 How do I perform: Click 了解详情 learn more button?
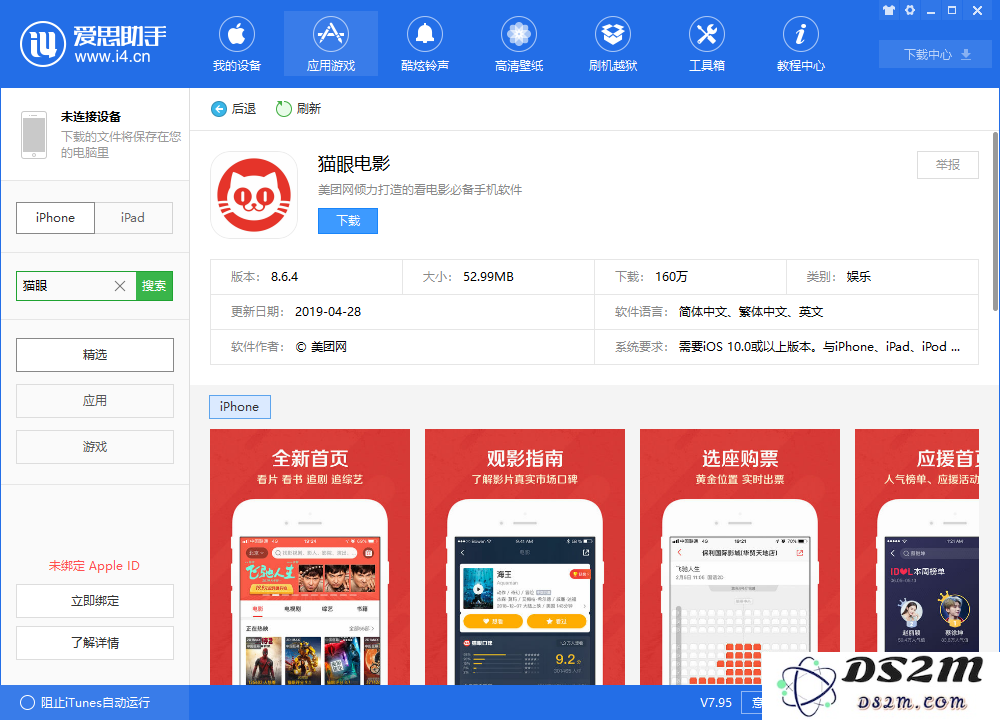coord(95,643)
